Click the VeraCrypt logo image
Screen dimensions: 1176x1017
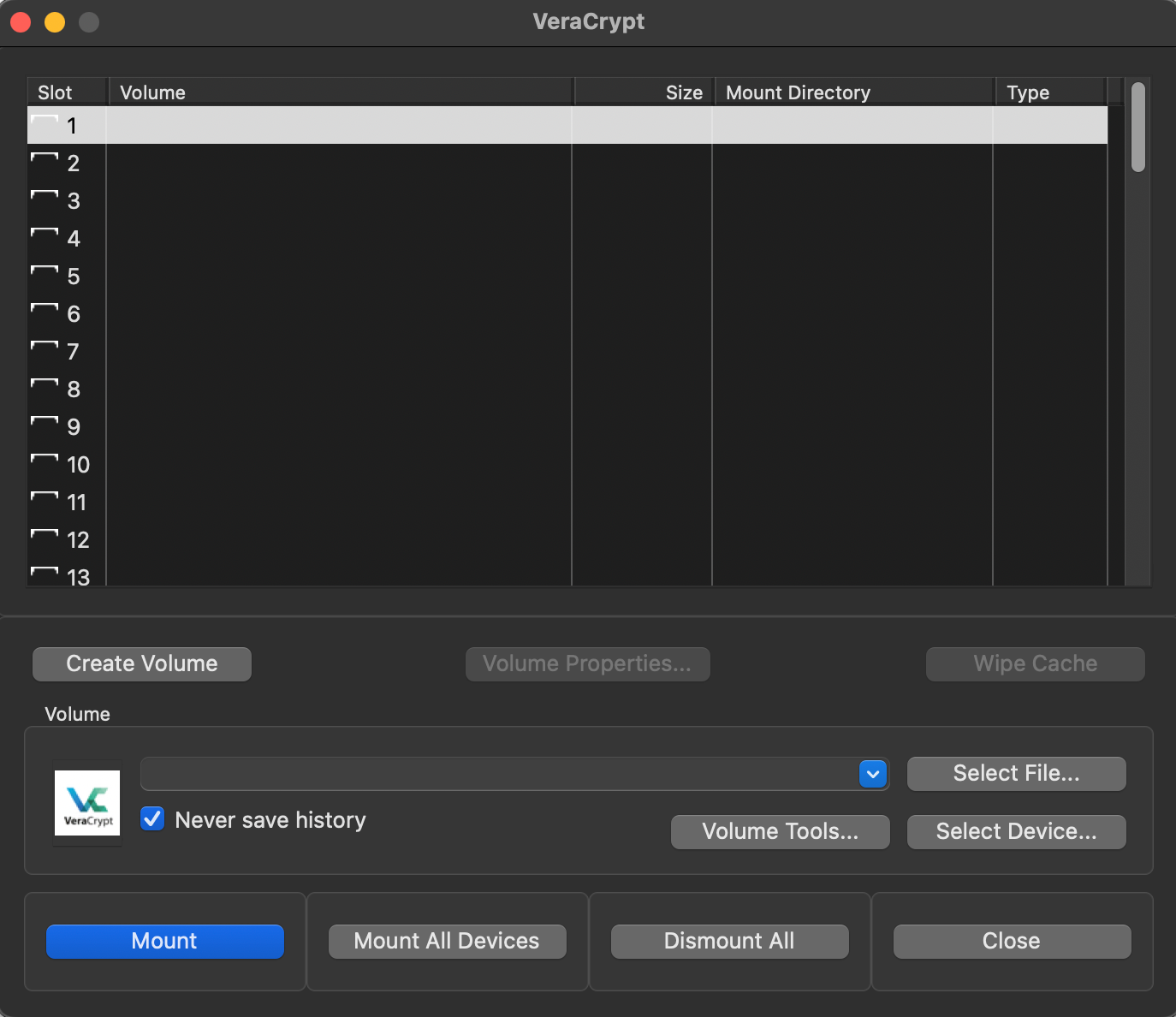tap(87, 803)
